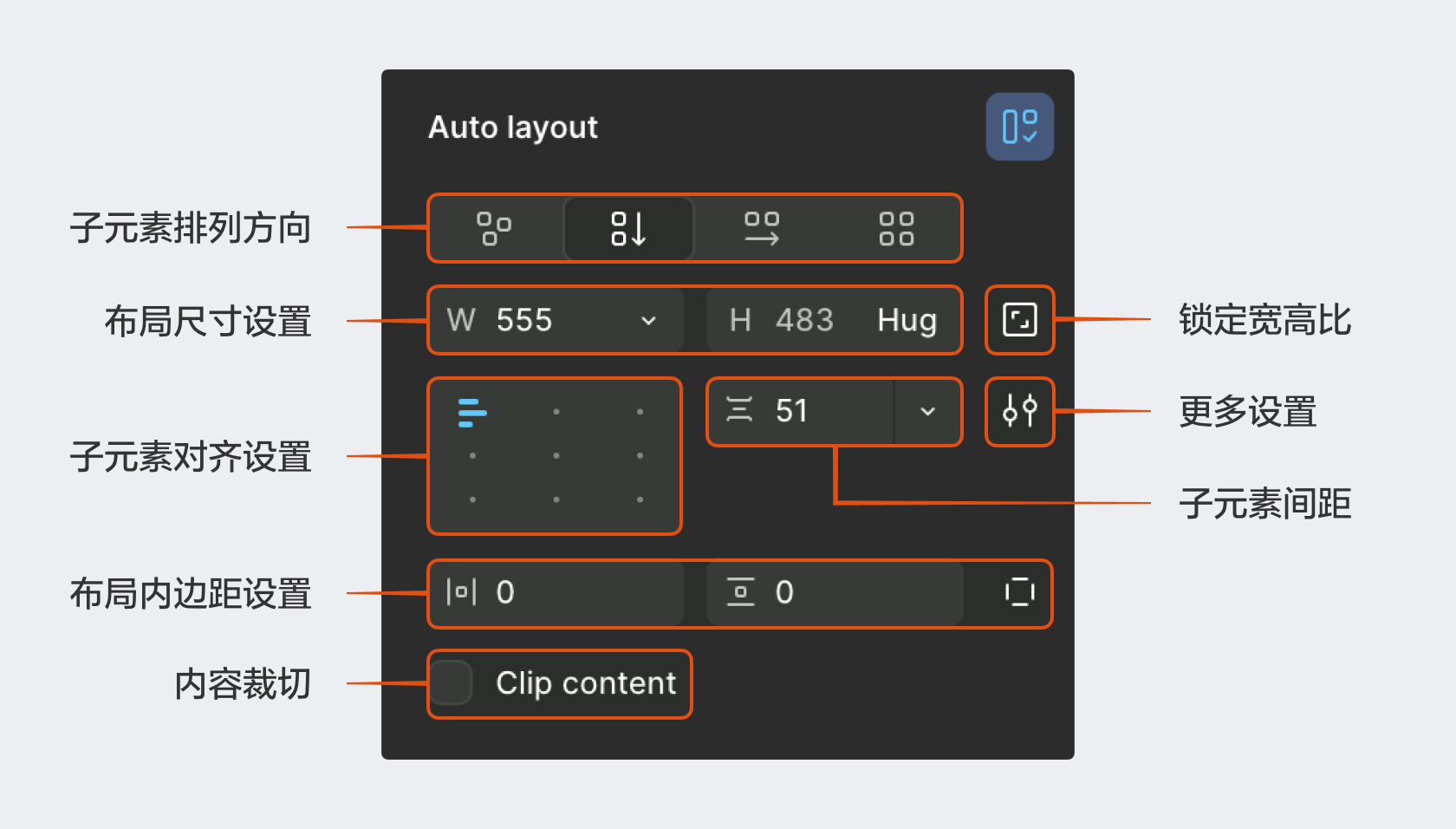Select the freeform layout direction icon
The width and height of the screenshot is (1456, 829).
pos(494,229)
